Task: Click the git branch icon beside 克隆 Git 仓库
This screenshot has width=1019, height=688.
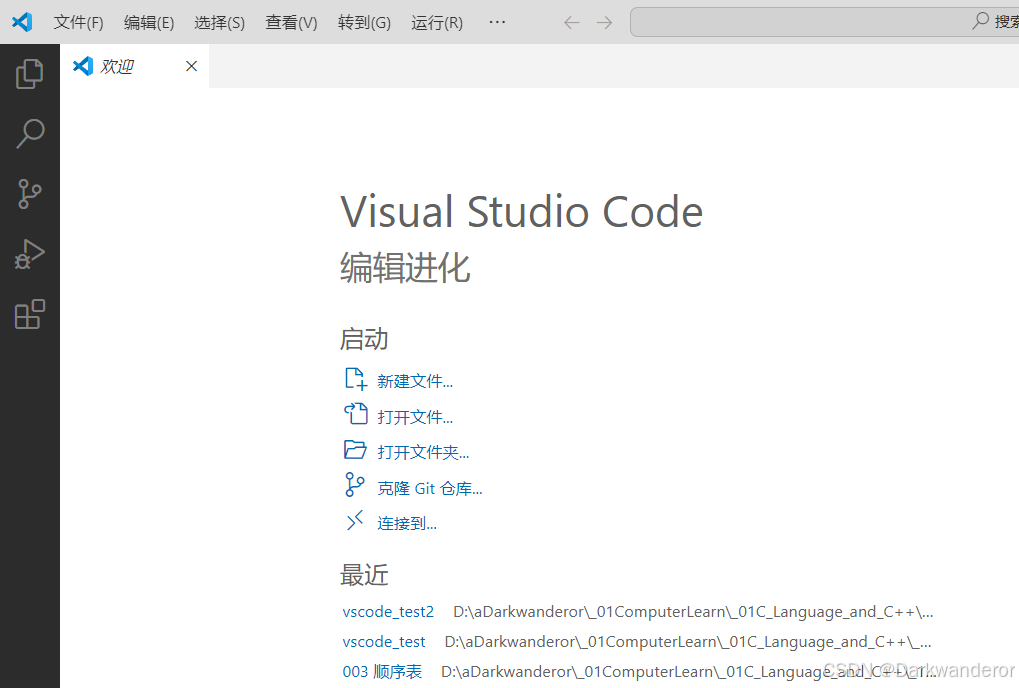Action: [x=355, y=485]
